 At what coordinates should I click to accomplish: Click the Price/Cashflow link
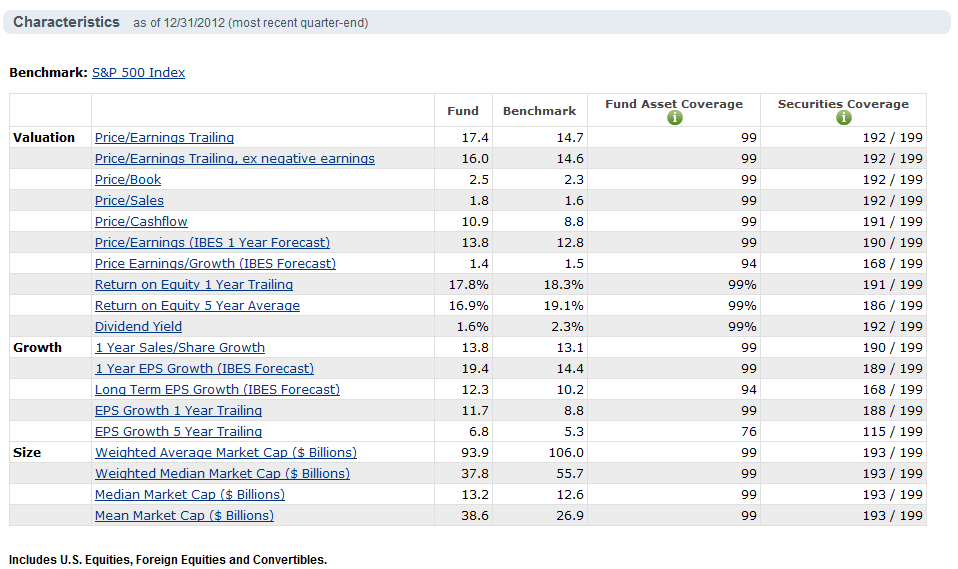[141, 222]
